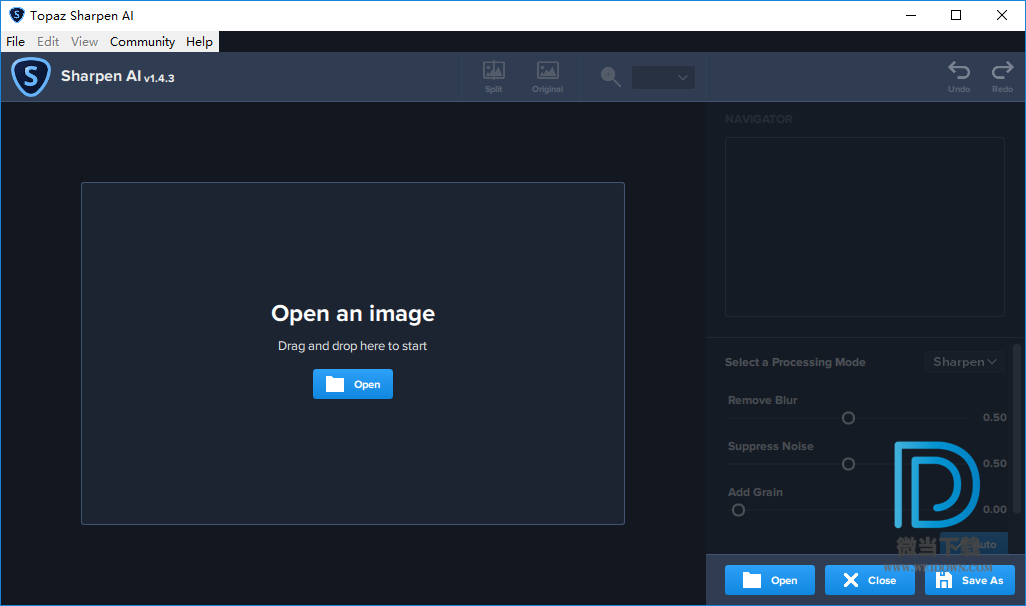
Task: Open the Community menu
Action: 142,41
